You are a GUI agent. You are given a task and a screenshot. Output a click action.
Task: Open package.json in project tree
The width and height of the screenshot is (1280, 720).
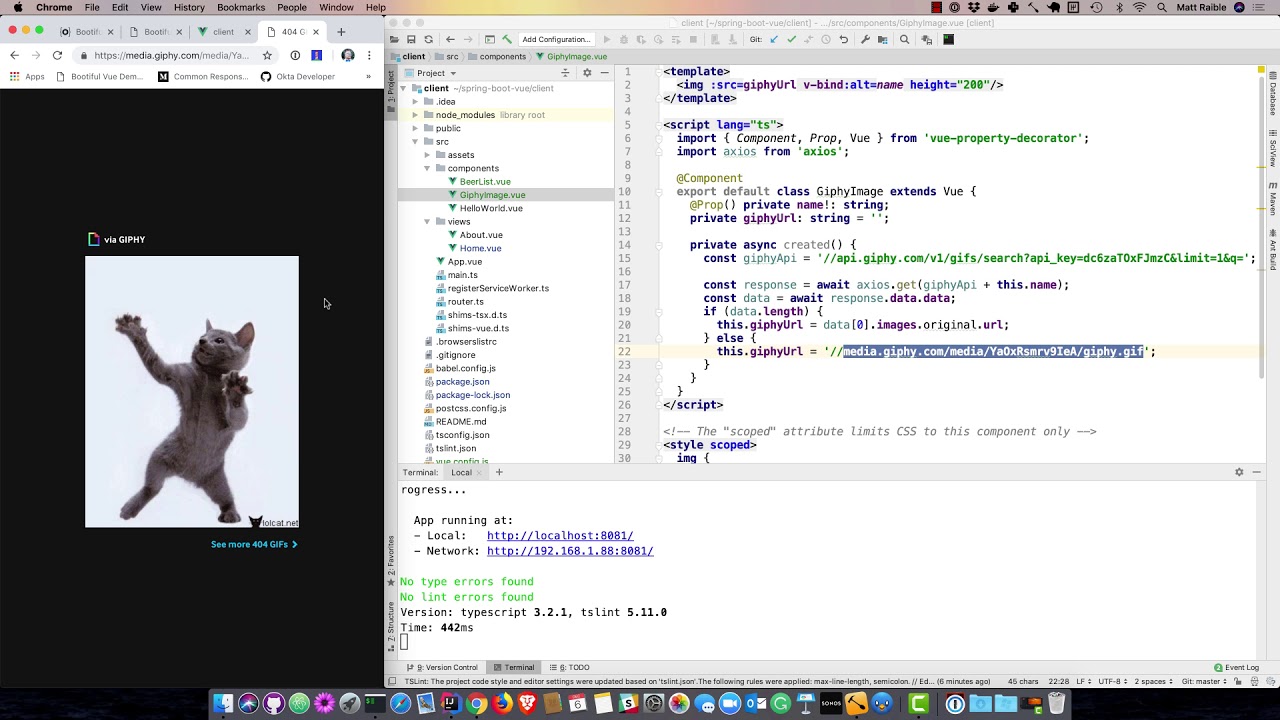pos(462,381)
